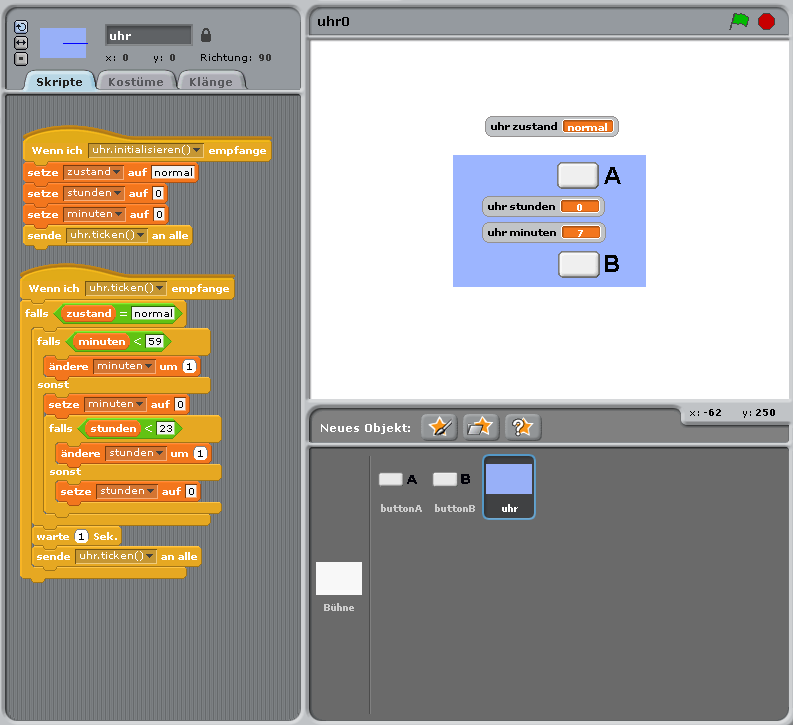The image size is (793, 725).
Task: Click the surprise sprite question mark icon
Action: [x=522, y=427]
